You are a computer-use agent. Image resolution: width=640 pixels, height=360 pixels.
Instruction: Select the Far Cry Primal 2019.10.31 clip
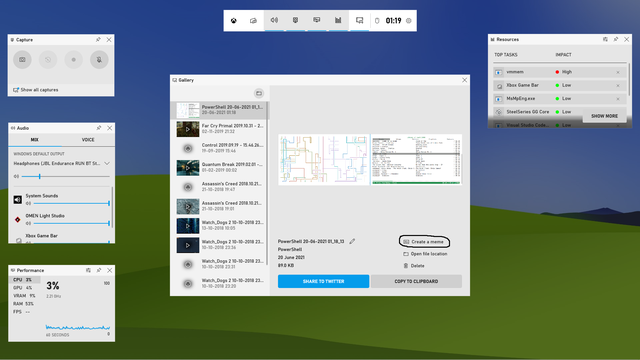[x=219, y=129]
